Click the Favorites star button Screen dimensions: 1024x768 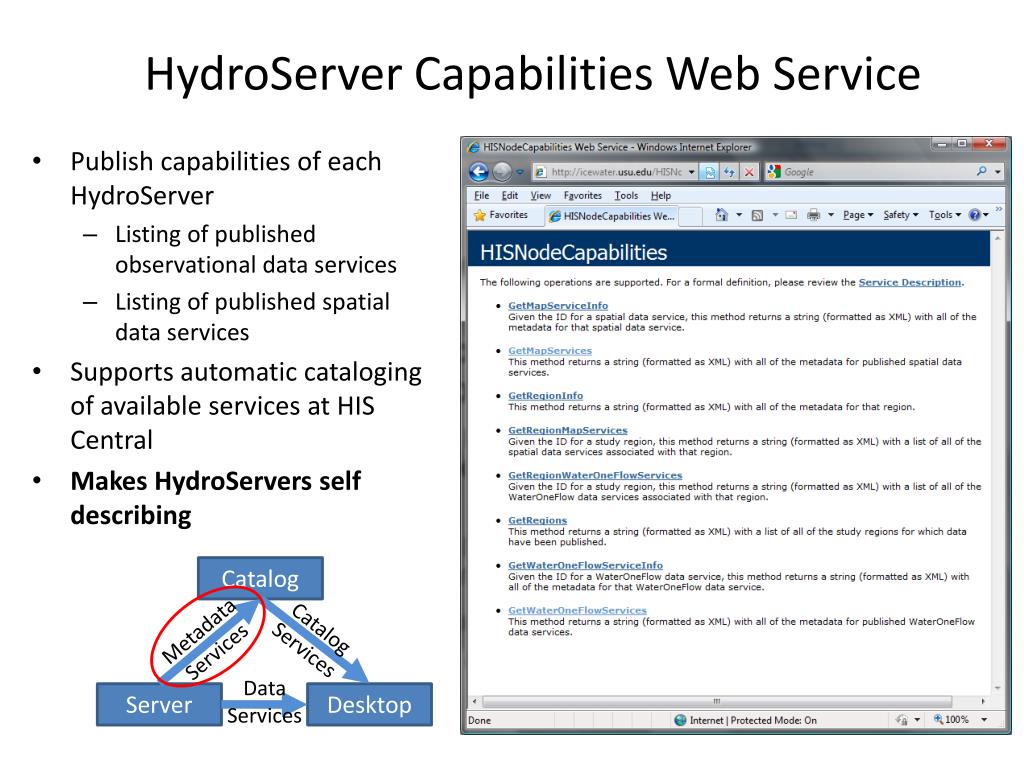tap(501, 215)
